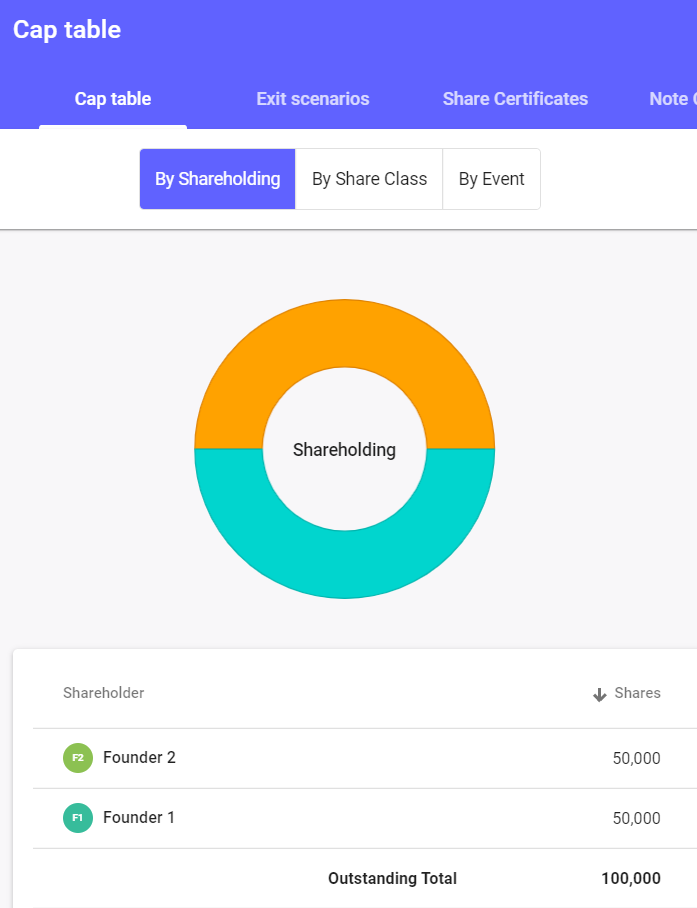Switch to By Event view
Screen dimensions: 697x908
click(491, 179)
